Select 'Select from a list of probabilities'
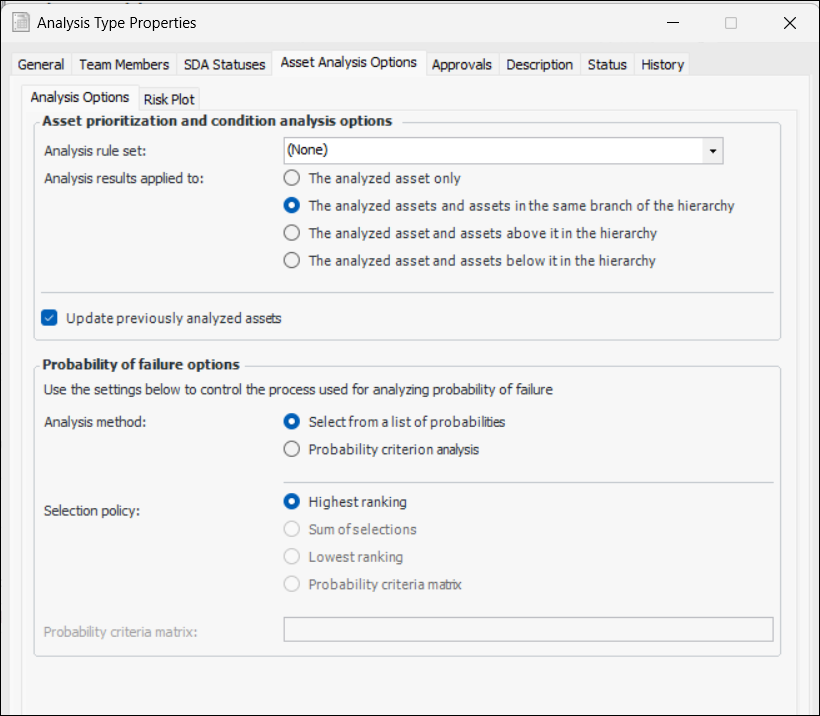Screen dimensions: 820x716 click(x=292, y=422)
